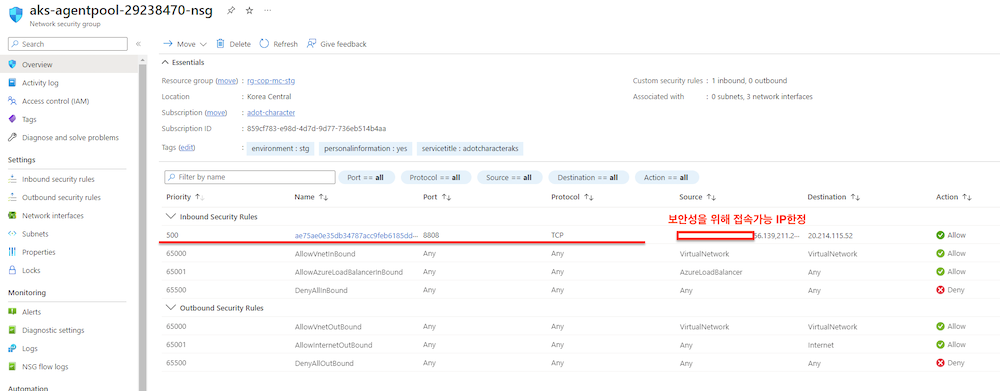Viewport: 1000px width, 391px height.
Task: Collapse the Inbound Security Rules group
Action: (170, 217)
